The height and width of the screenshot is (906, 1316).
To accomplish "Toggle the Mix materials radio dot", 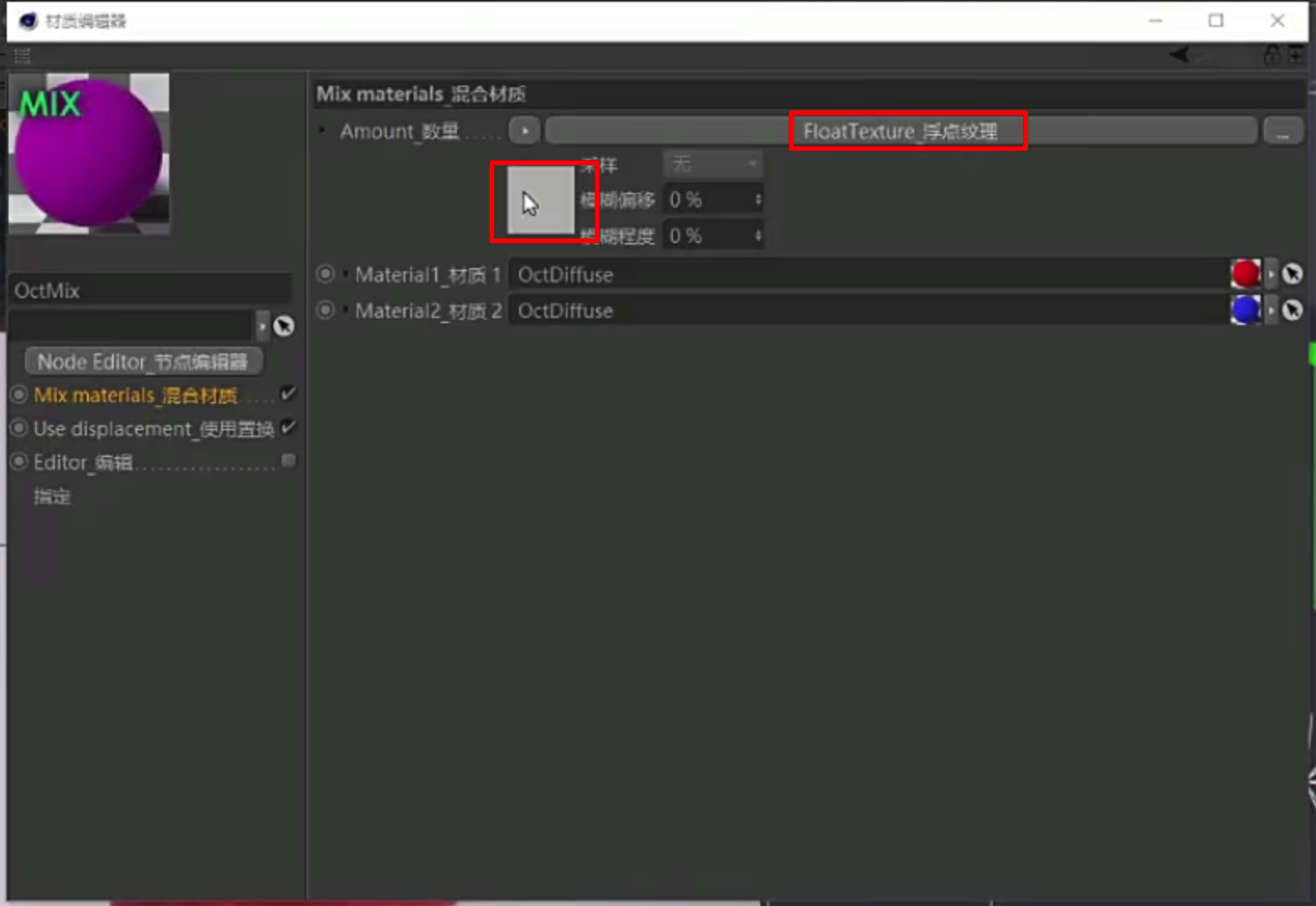I will (x=18, y=394).
